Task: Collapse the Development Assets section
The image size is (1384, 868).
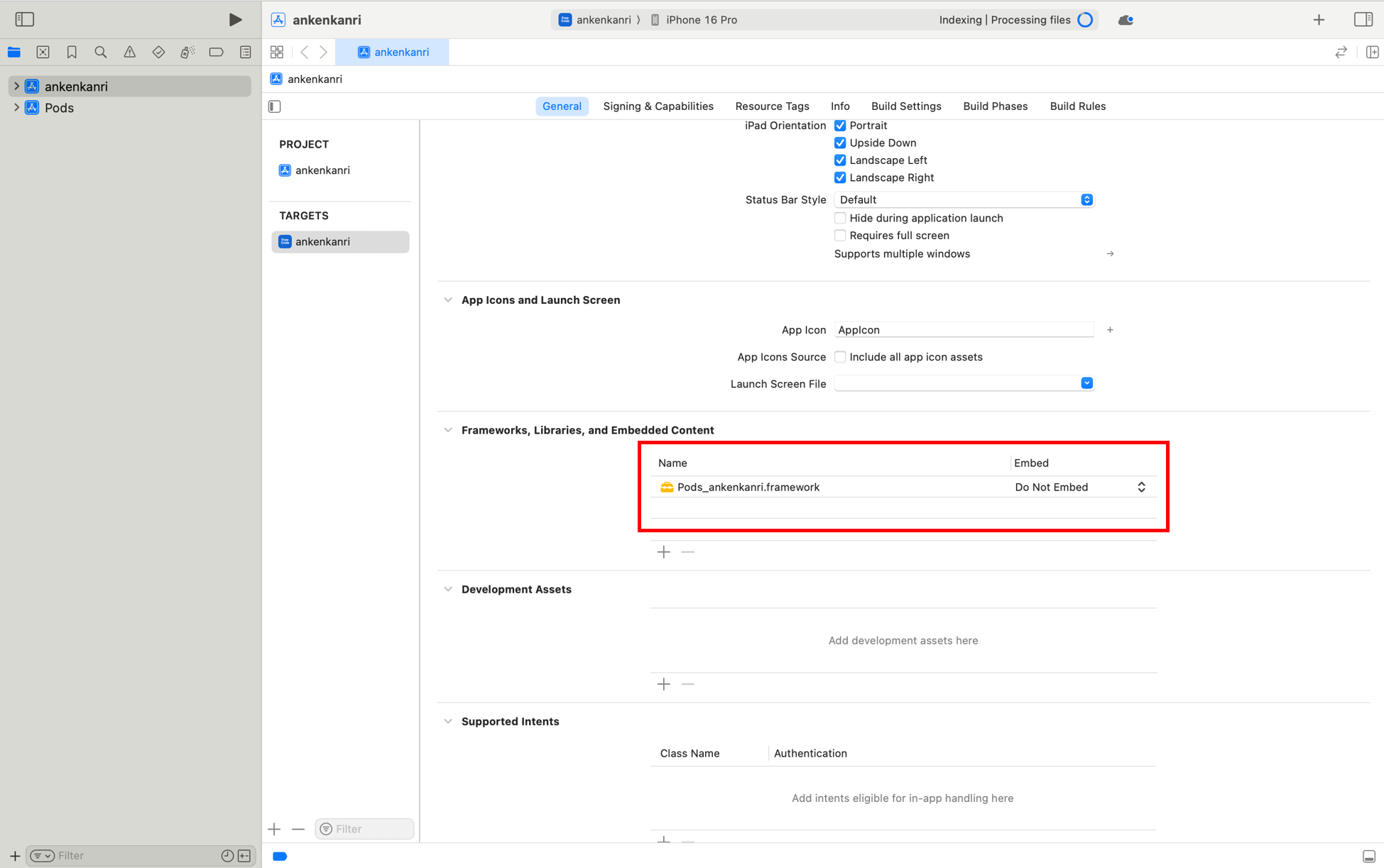Action: pos(448,589)
